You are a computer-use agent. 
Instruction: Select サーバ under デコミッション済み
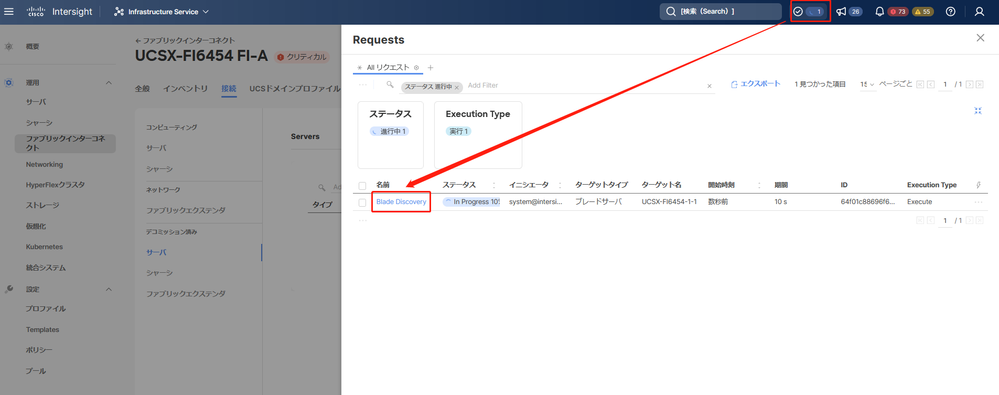point(156,252)
